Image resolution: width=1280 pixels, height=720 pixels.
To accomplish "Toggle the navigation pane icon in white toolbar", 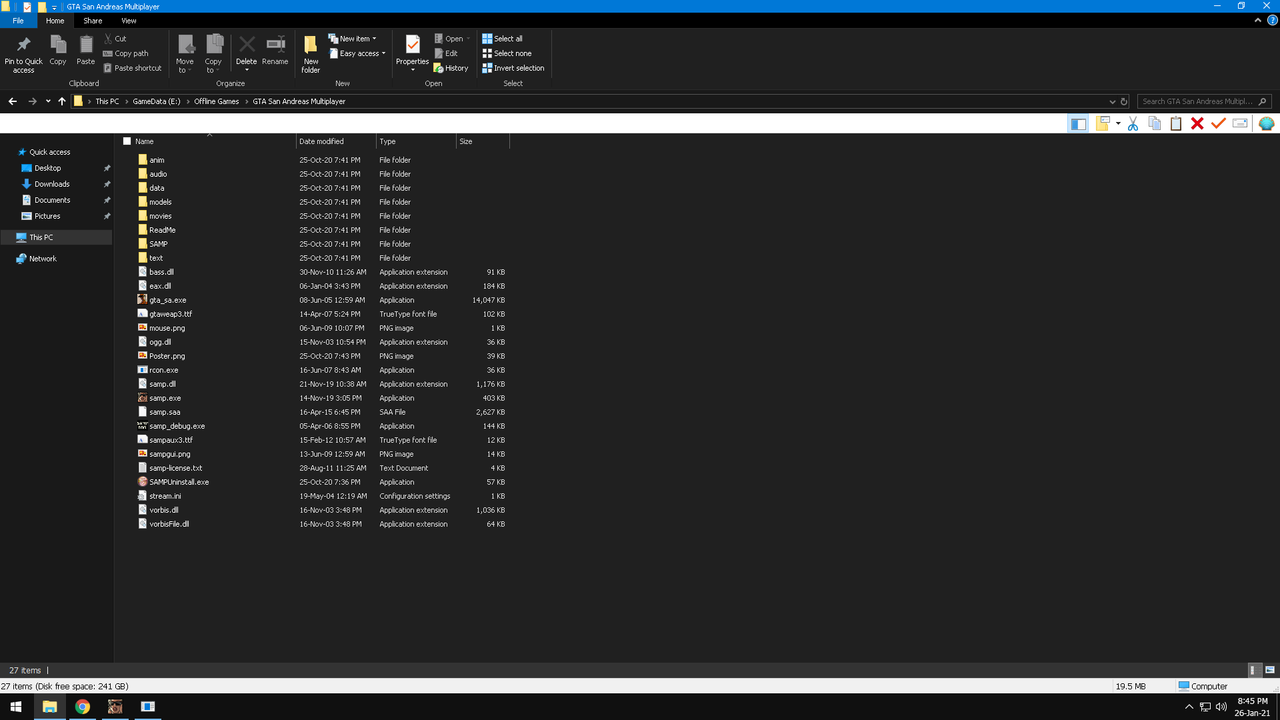I will click(1078, 124).
